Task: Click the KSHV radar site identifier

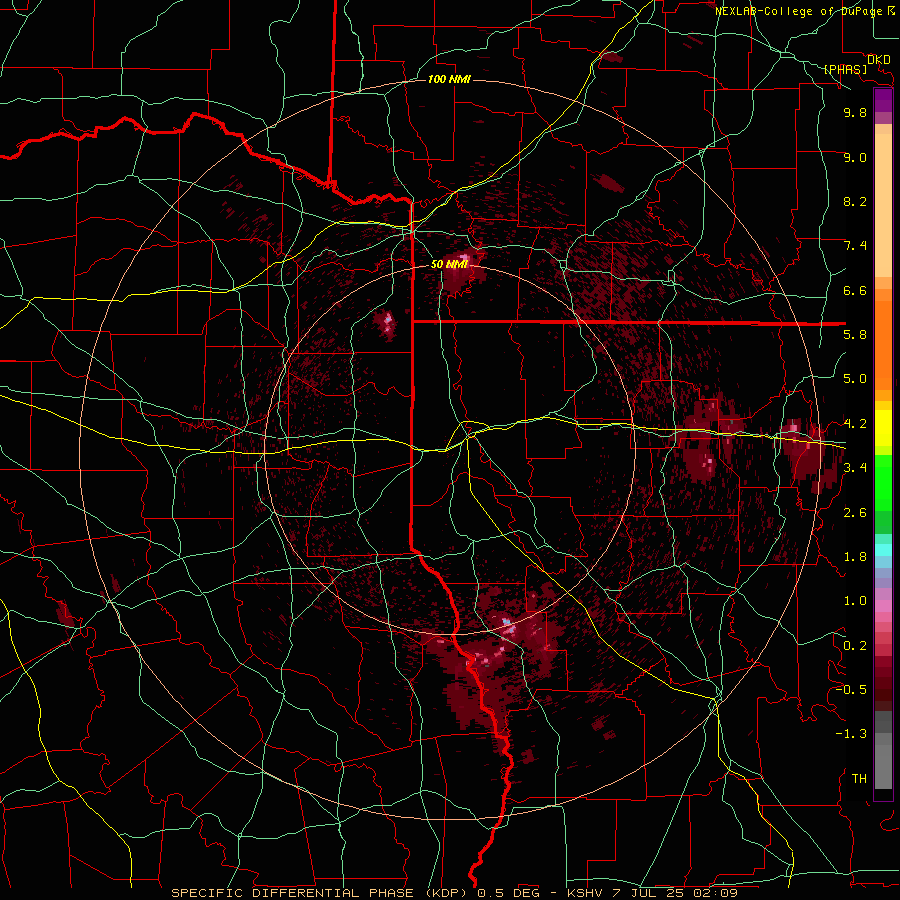Action: pyautogui.click(x=584, y=893)
